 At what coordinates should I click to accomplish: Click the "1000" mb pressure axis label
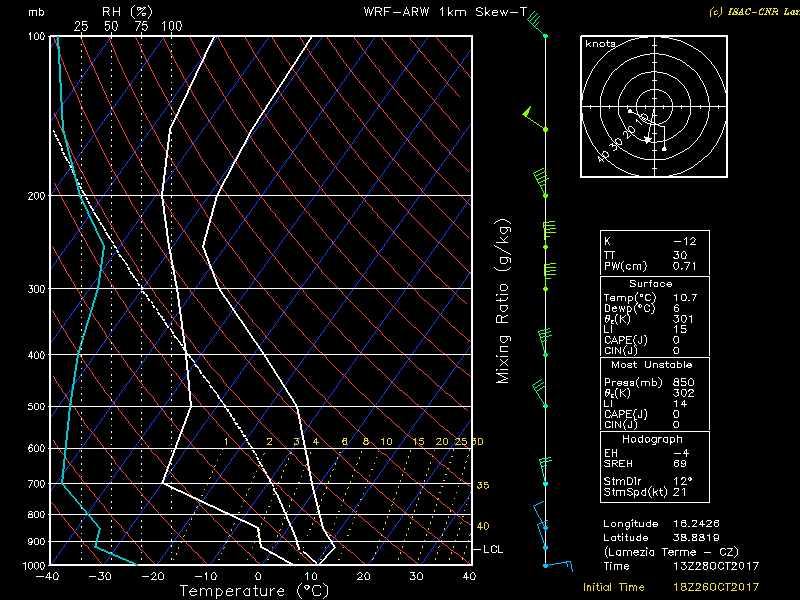pyautogui.click(x=33, y=565)
